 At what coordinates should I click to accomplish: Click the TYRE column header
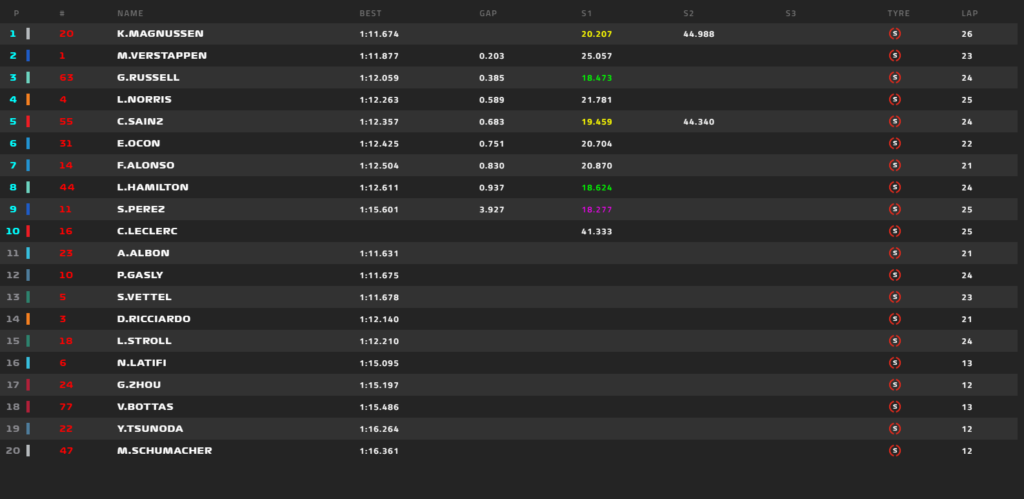pos(898,13)
